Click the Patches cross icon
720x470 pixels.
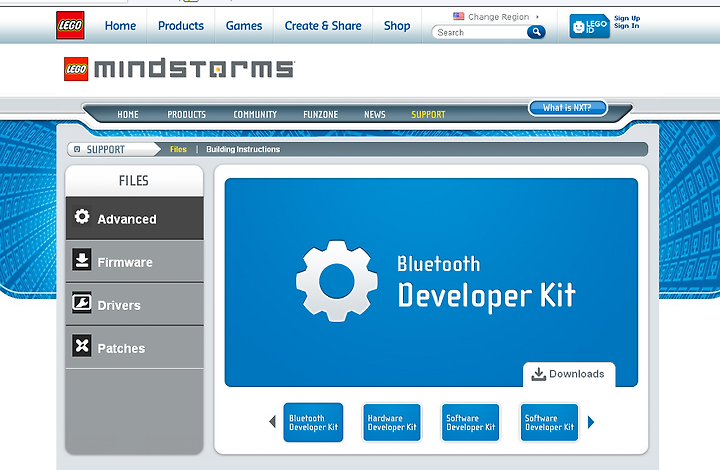pyautogui.click(x=82, y=346)
